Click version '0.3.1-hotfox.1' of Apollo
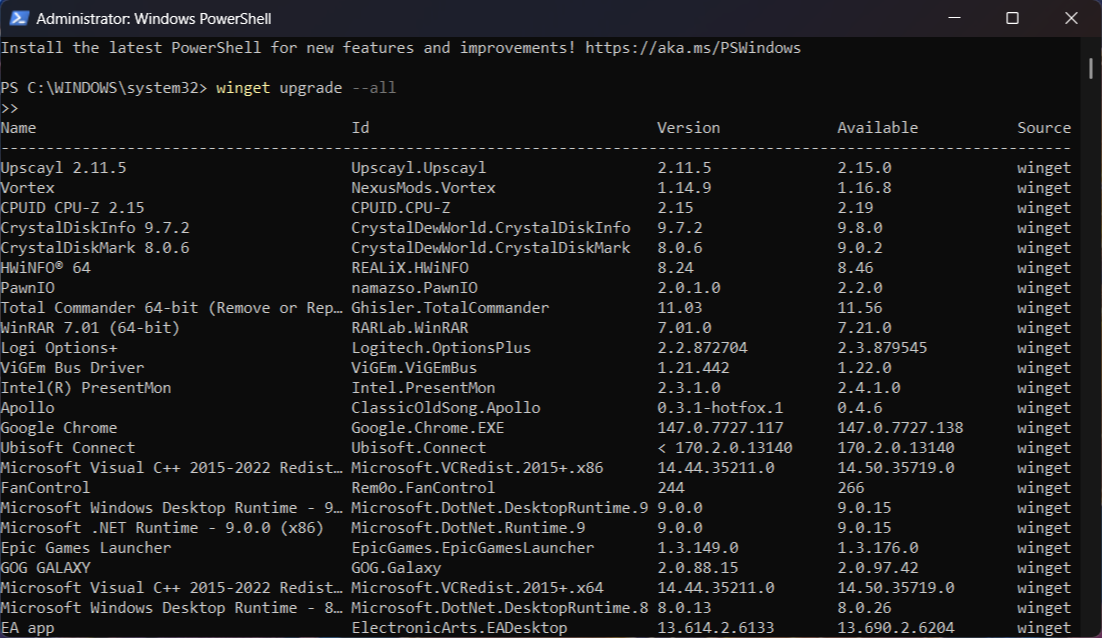1102x638 pixels. (x=720, y=408)
